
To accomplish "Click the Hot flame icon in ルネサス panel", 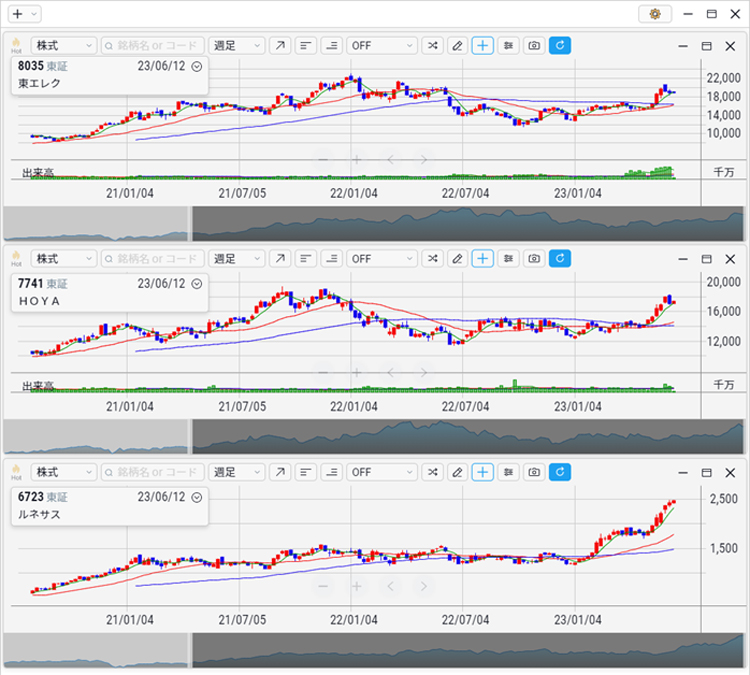I will tap(16, 471).
